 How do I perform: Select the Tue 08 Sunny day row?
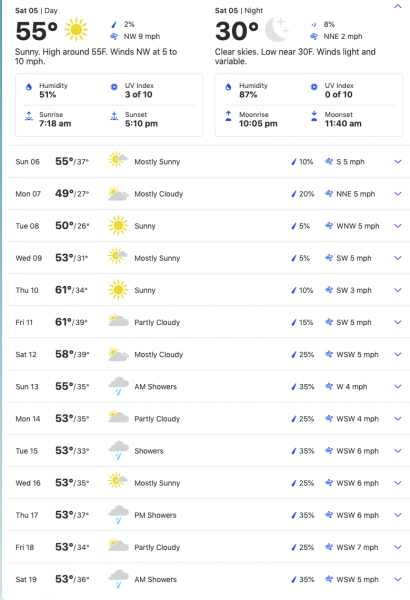click(208, 226)
